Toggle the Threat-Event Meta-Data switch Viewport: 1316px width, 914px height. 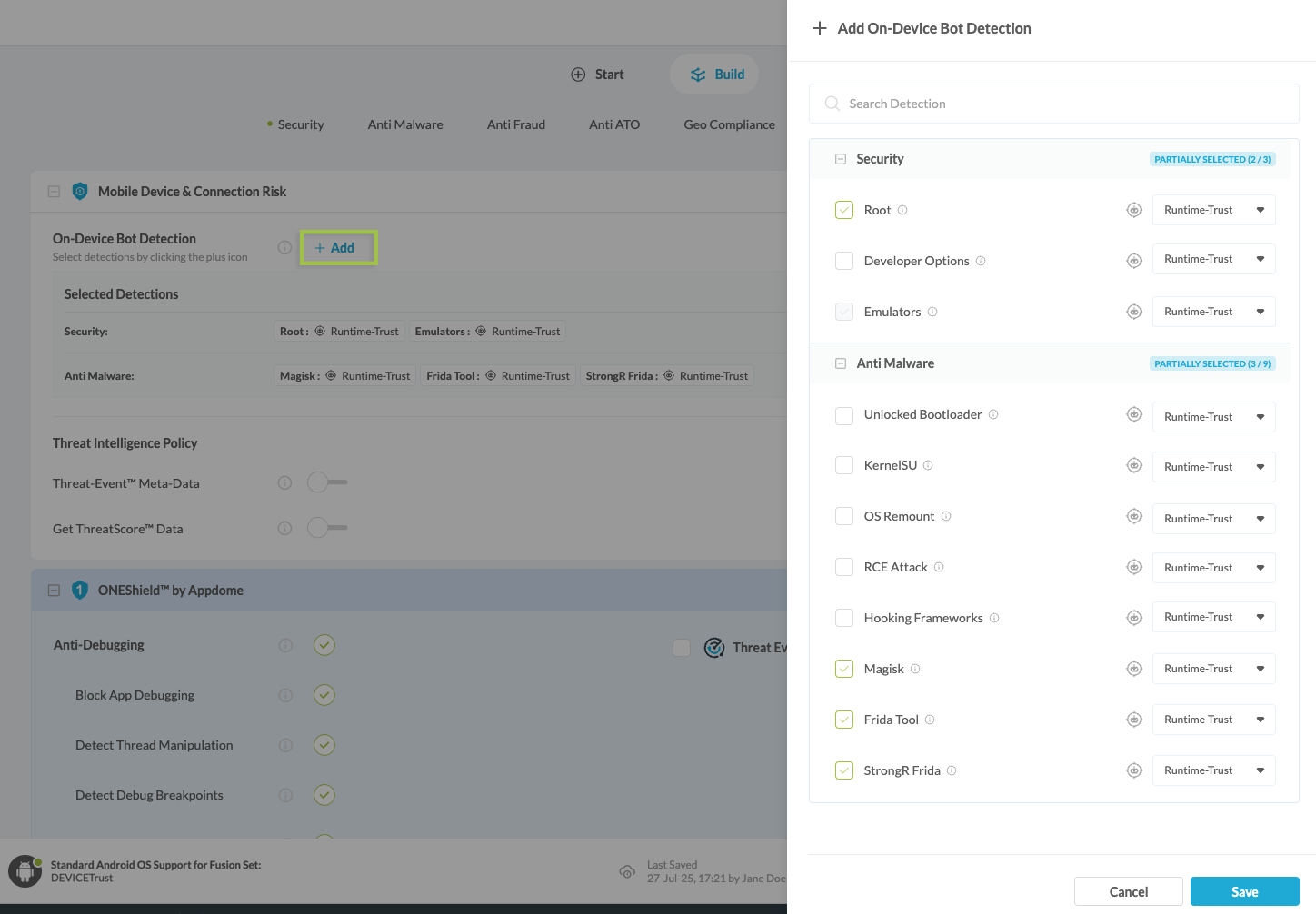point(327,482)
